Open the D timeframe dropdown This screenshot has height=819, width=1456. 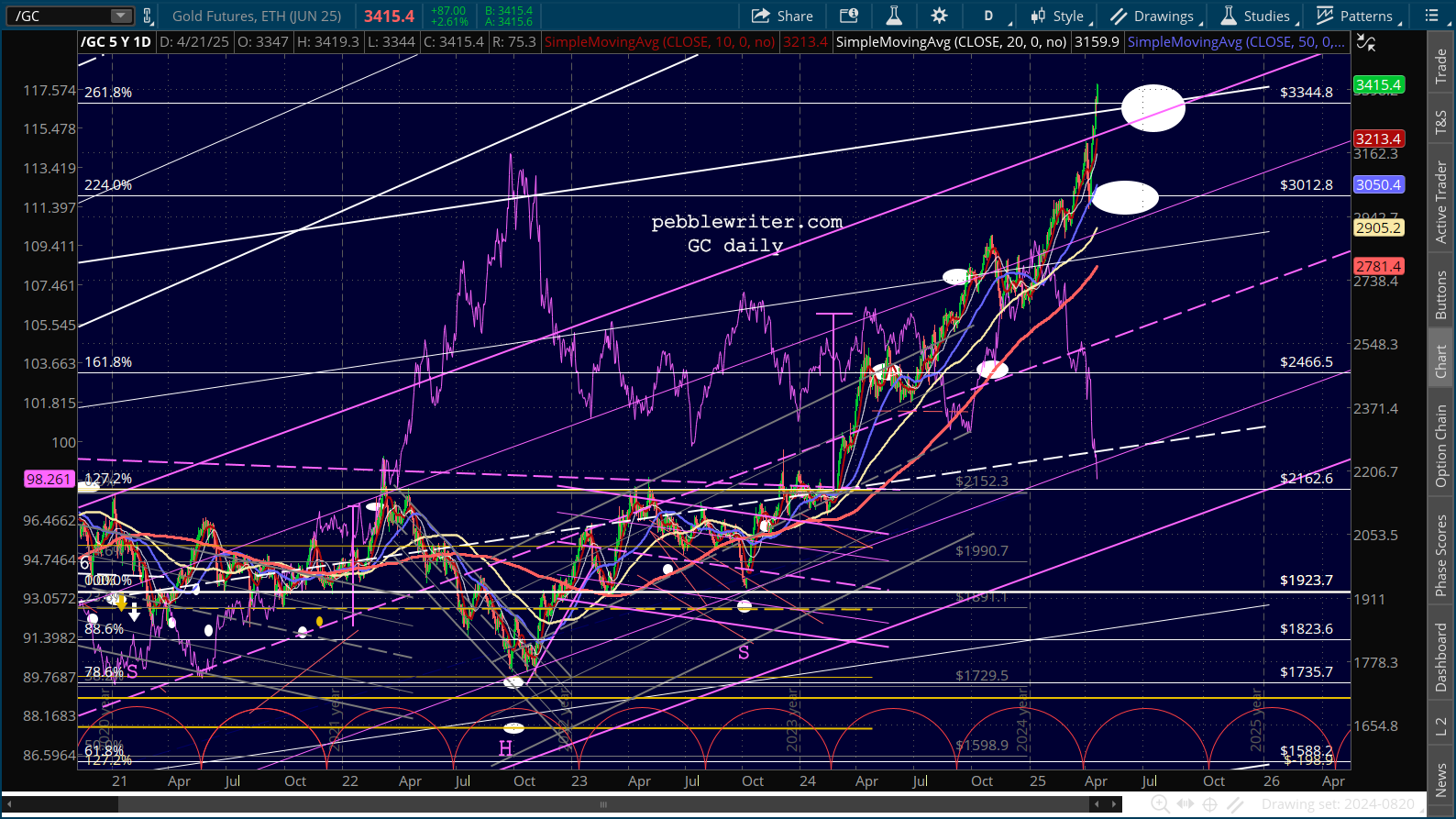[994, 16]
